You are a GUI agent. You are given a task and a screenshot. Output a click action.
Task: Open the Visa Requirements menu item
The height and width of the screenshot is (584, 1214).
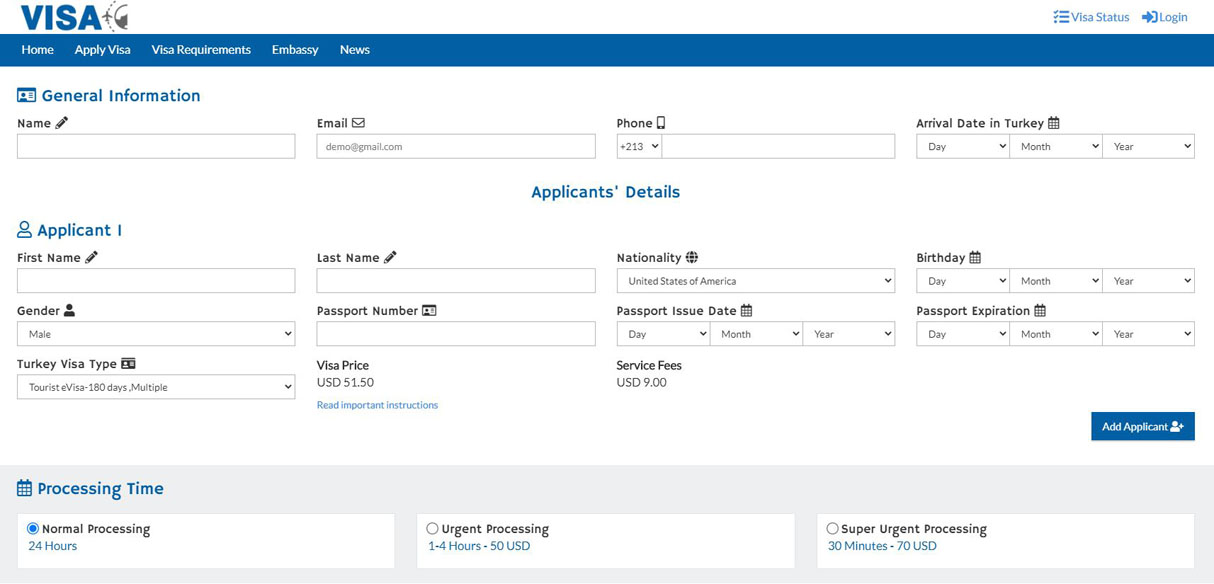201,50
